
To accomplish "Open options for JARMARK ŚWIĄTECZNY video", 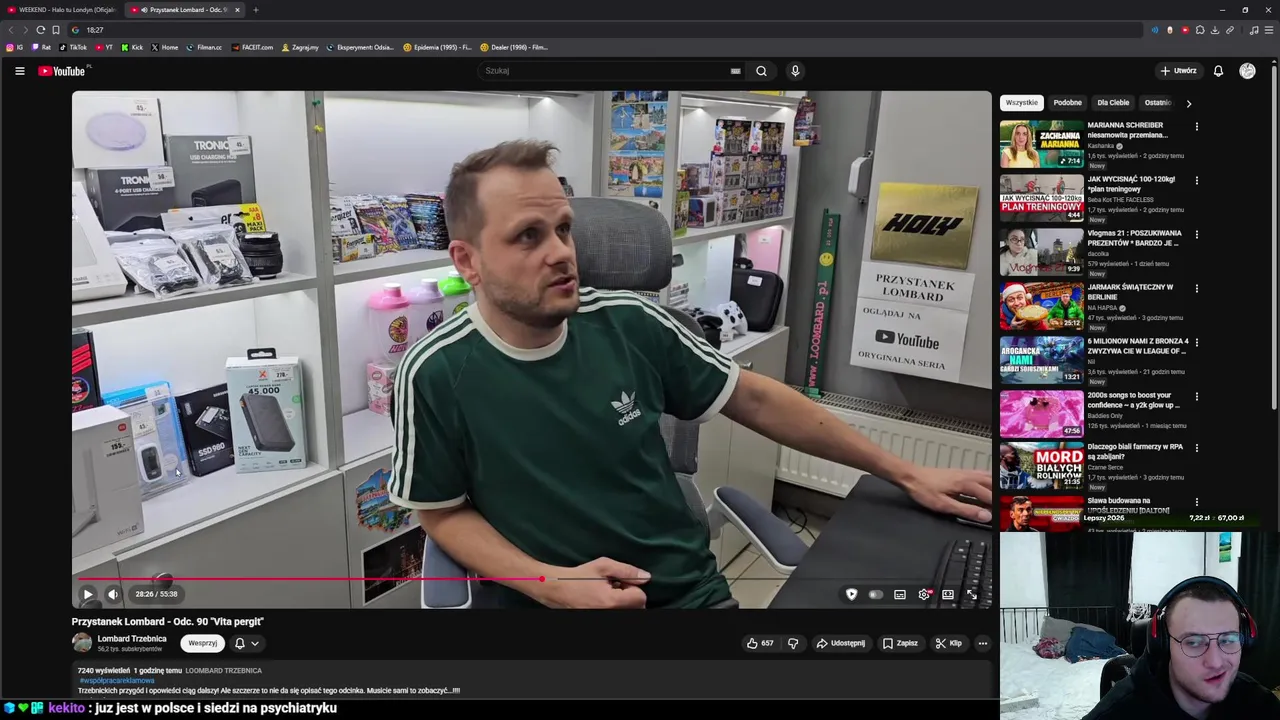I will (x=1196, y=289).
